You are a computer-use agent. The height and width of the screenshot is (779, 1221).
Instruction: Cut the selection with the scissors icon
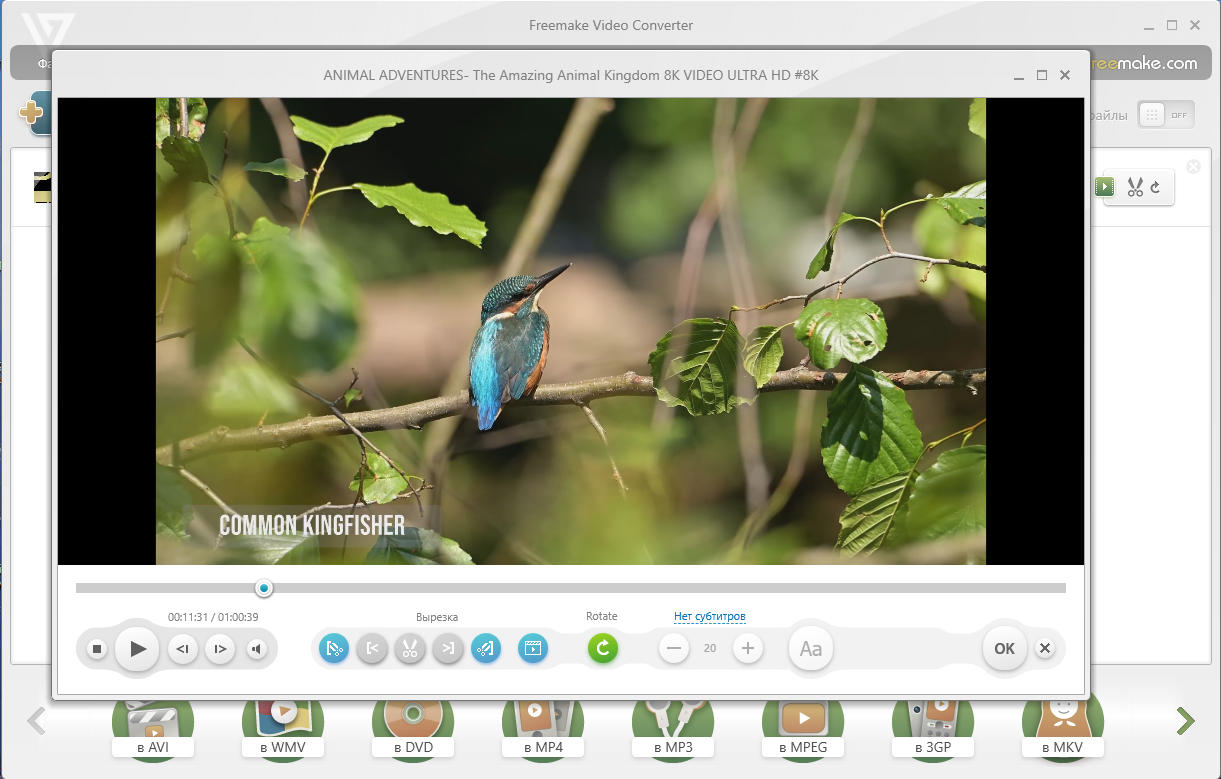tap(410, 649)
